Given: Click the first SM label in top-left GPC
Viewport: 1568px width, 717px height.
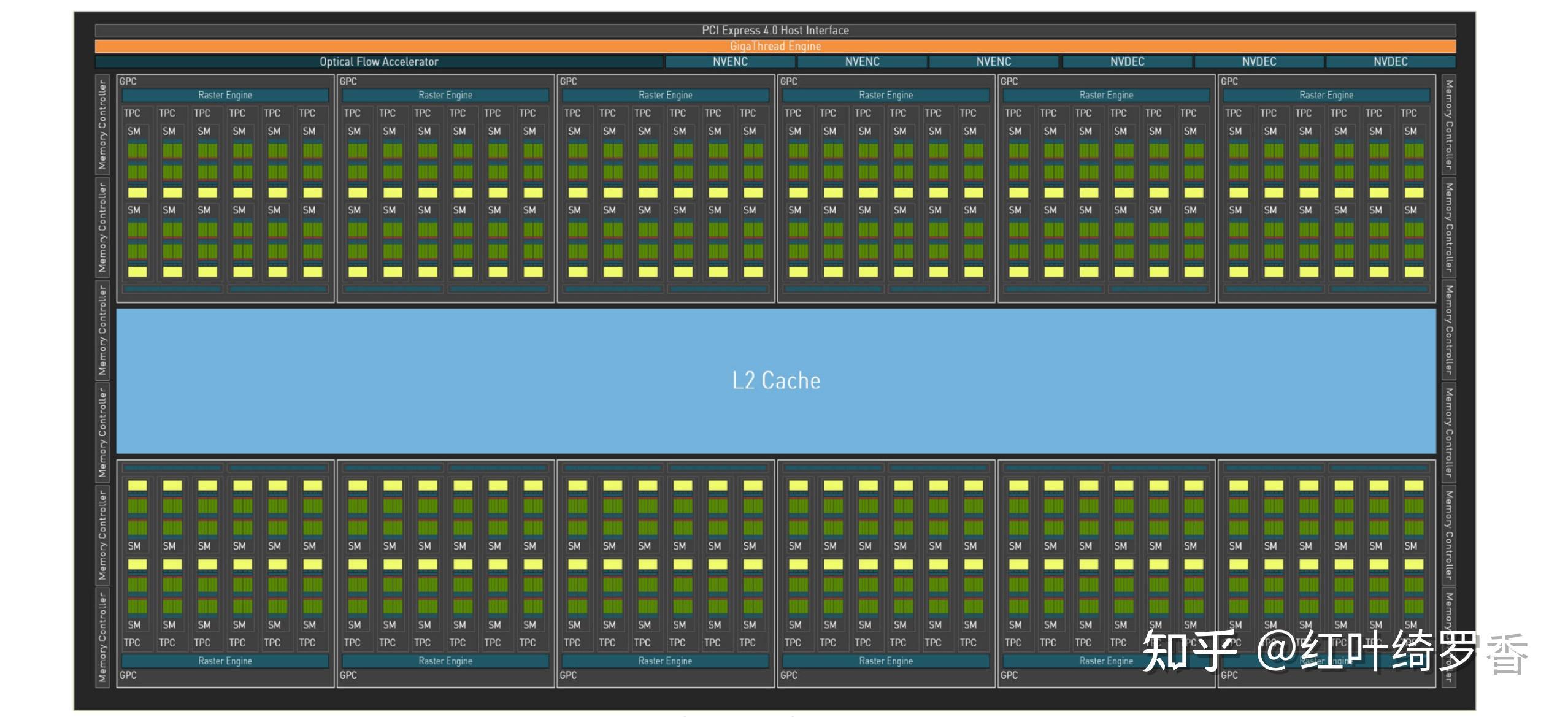Looking at the screenshot, I should pos(134,131).
